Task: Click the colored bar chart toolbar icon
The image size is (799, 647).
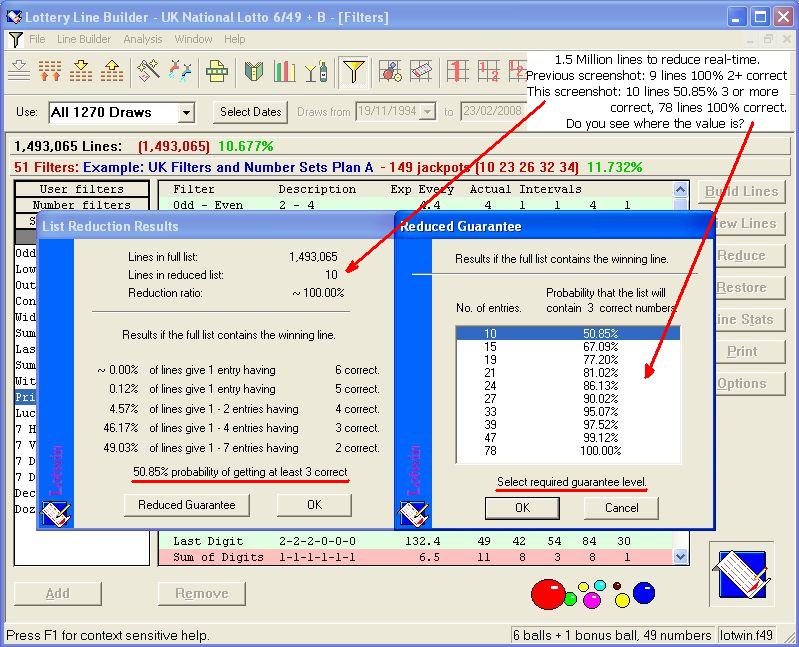Action: (x=285, y=71)
